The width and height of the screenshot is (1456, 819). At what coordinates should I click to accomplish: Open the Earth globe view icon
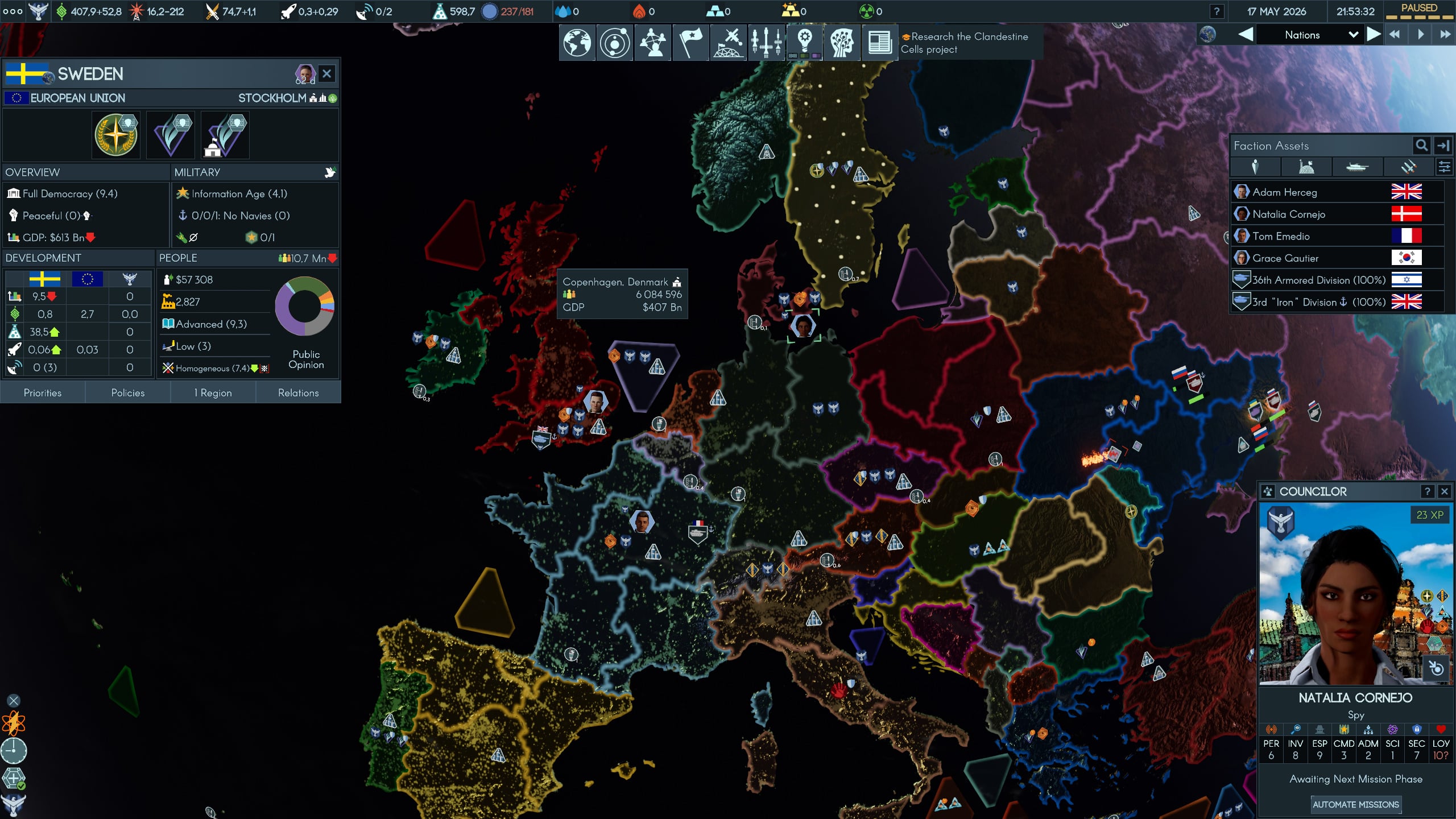pos(577,43)
